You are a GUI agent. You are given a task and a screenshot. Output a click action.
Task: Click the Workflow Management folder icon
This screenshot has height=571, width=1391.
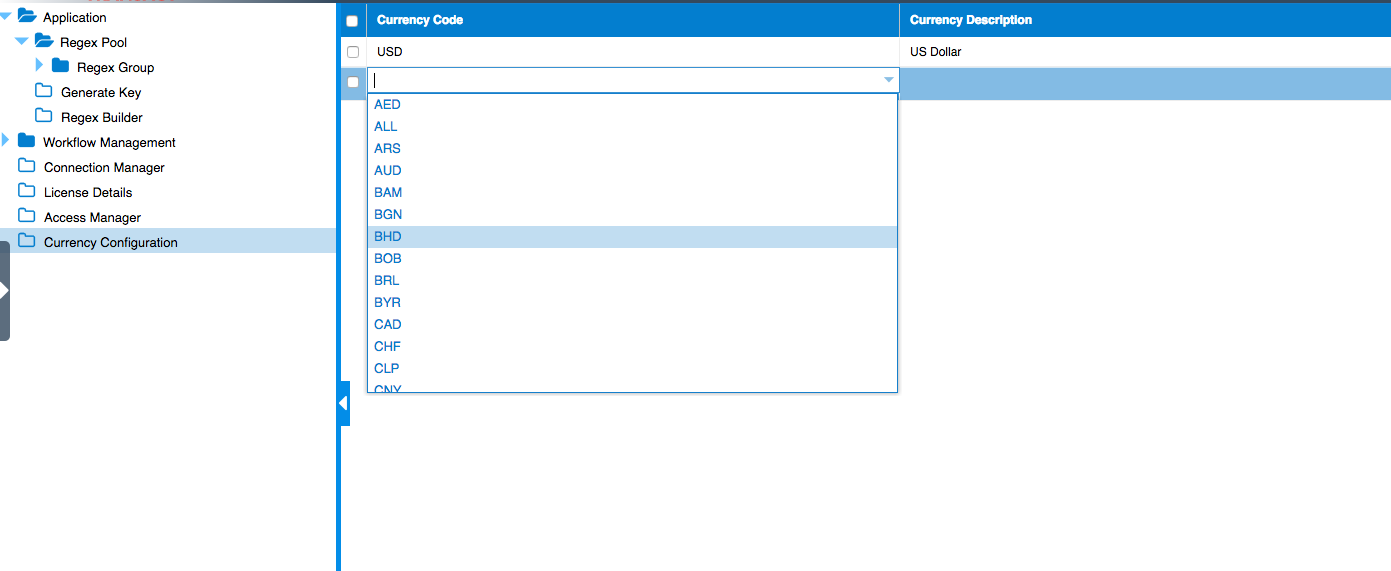(x=27, y=141)
